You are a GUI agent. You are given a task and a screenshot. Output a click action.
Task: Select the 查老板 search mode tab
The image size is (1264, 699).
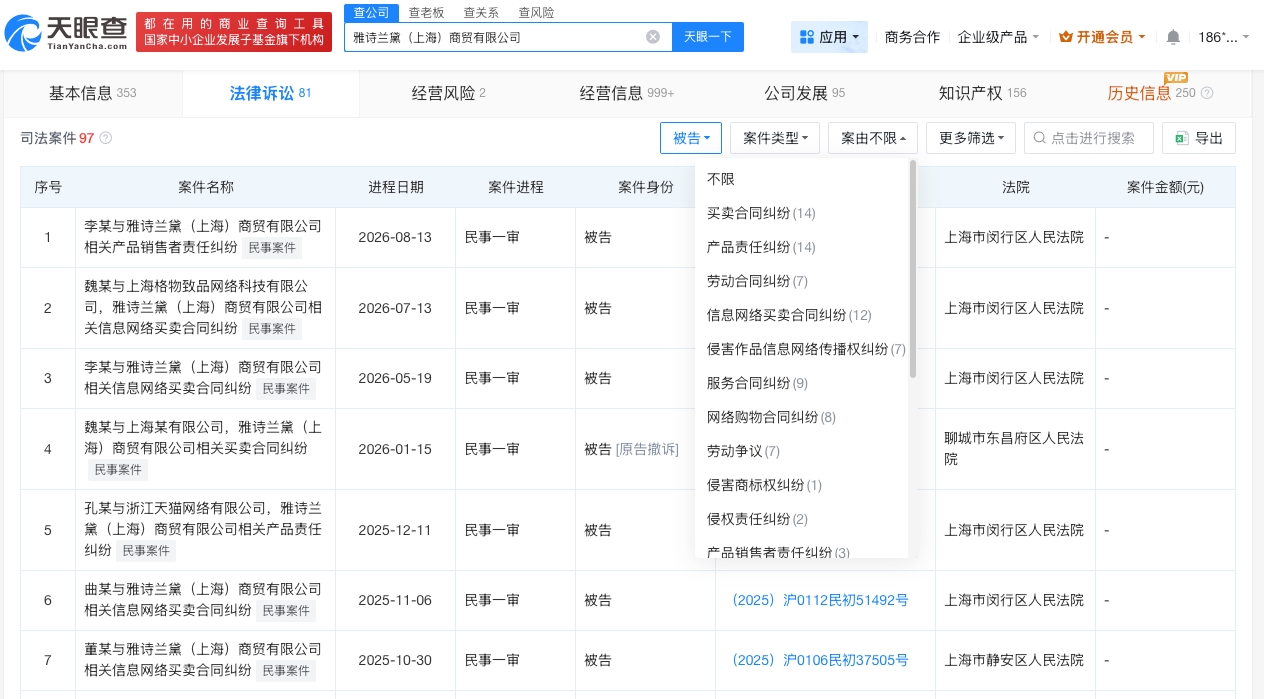pos(426,12)
